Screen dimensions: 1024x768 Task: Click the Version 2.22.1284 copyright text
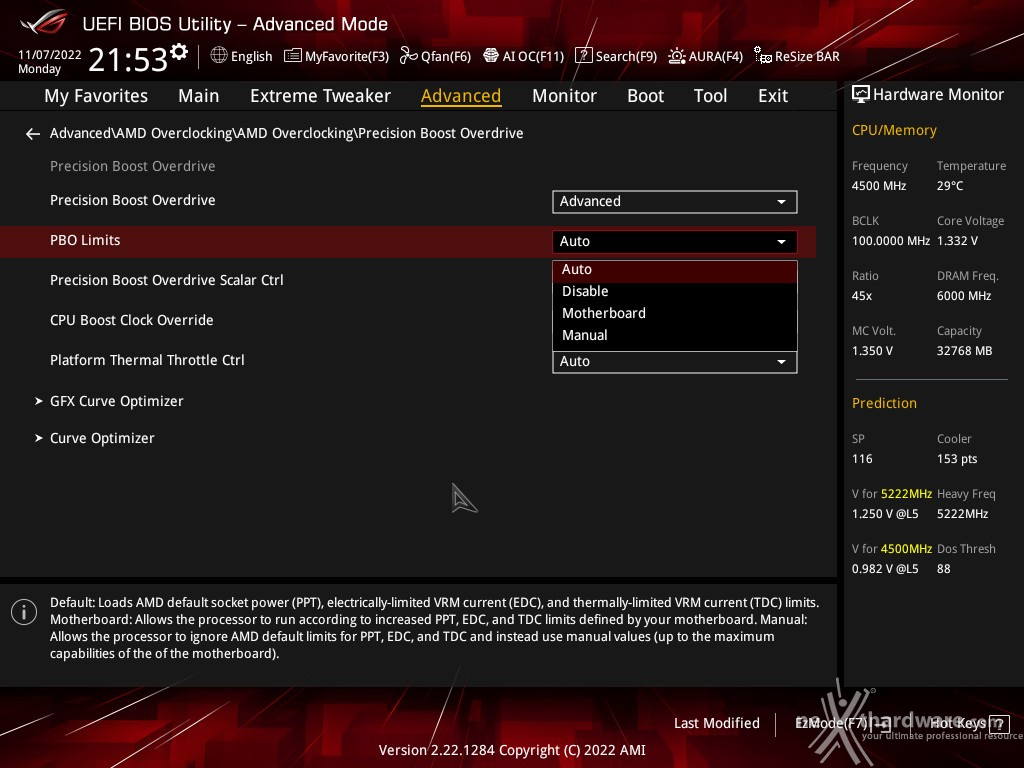click(x=512, y=750)
